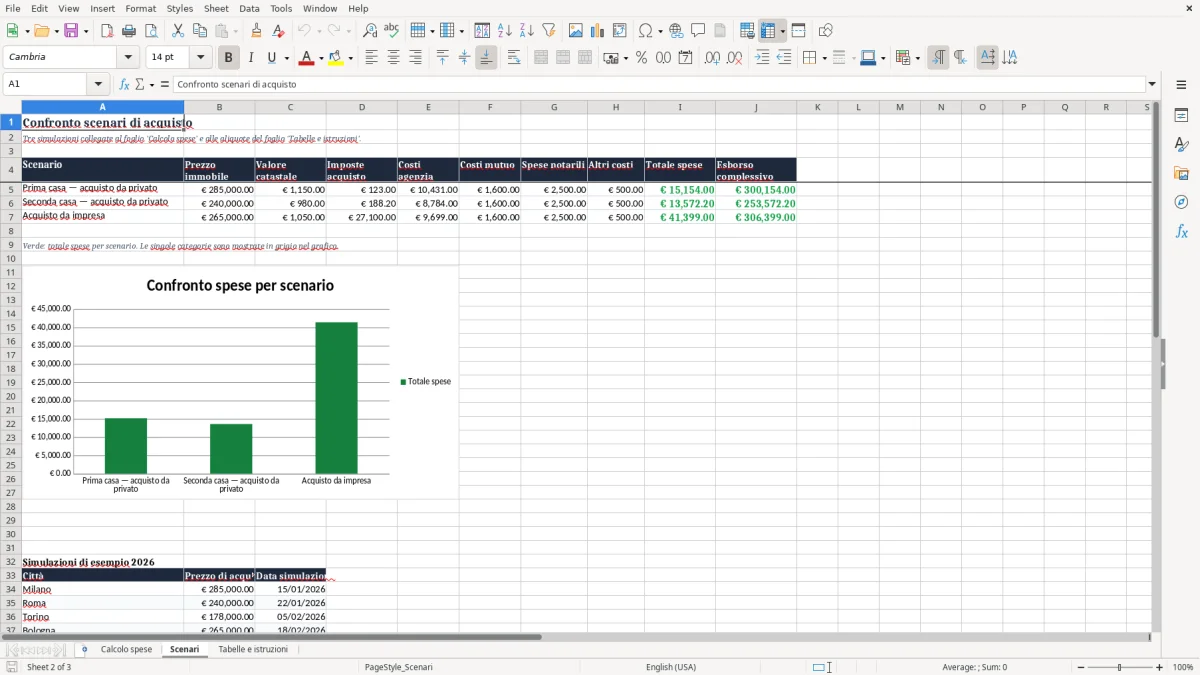Open the Sheet menu
The height and width of the screenshot is (675, 1200).
(216, 8)
